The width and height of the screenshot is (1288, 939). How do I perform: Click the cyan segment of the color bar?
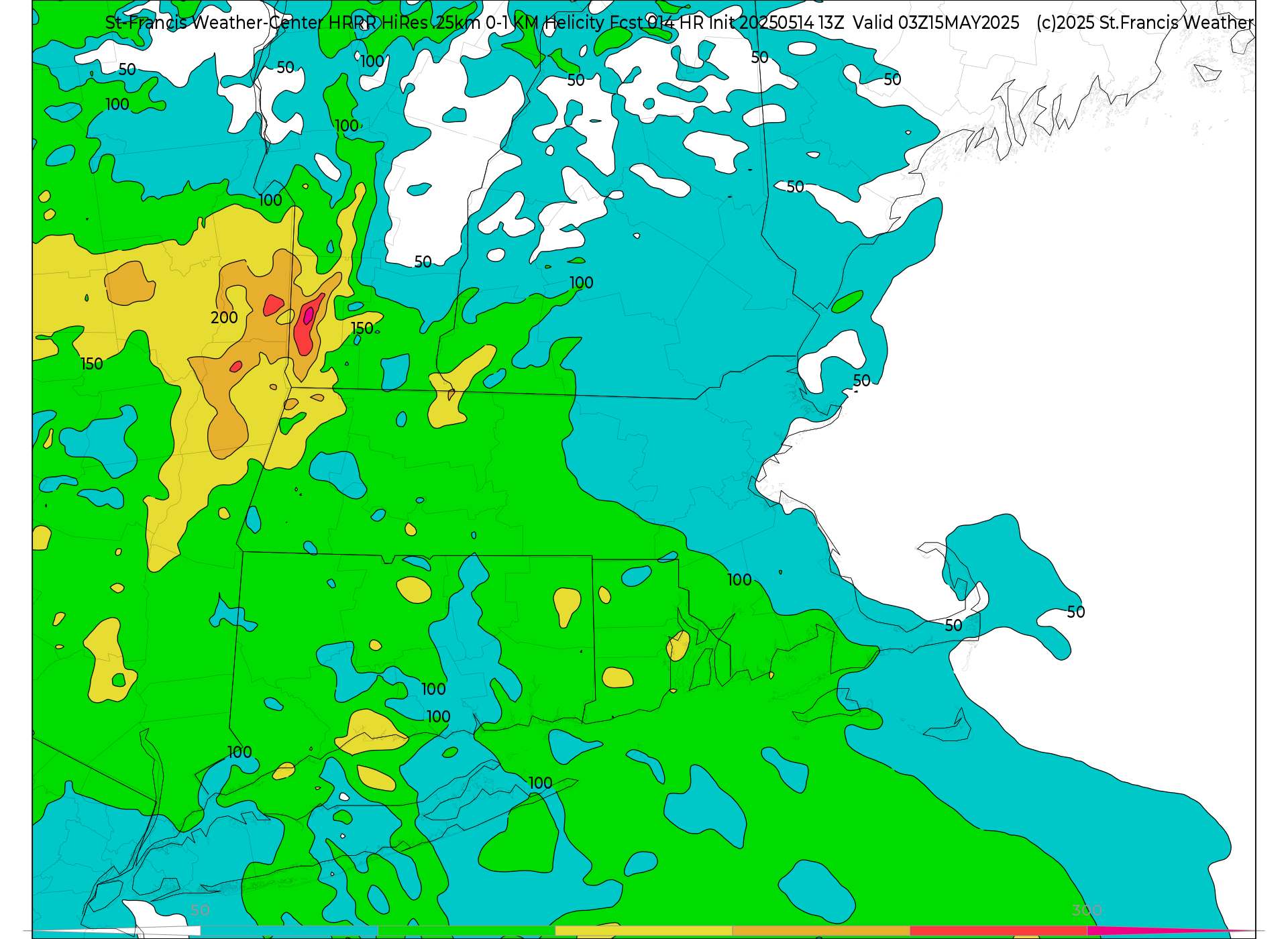pyautogui.click(x=289, y=931)
